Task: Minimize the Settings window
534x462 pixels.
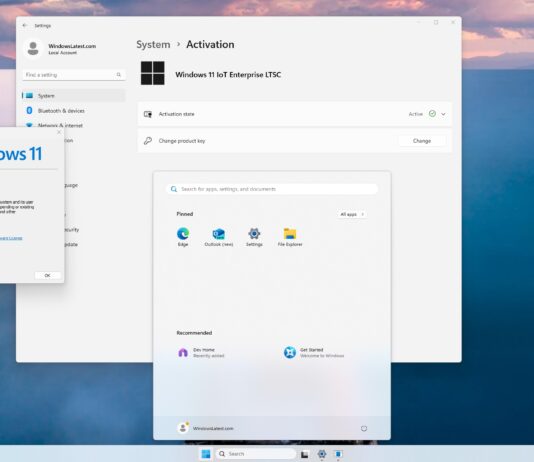Action: (x=419, y=22)
